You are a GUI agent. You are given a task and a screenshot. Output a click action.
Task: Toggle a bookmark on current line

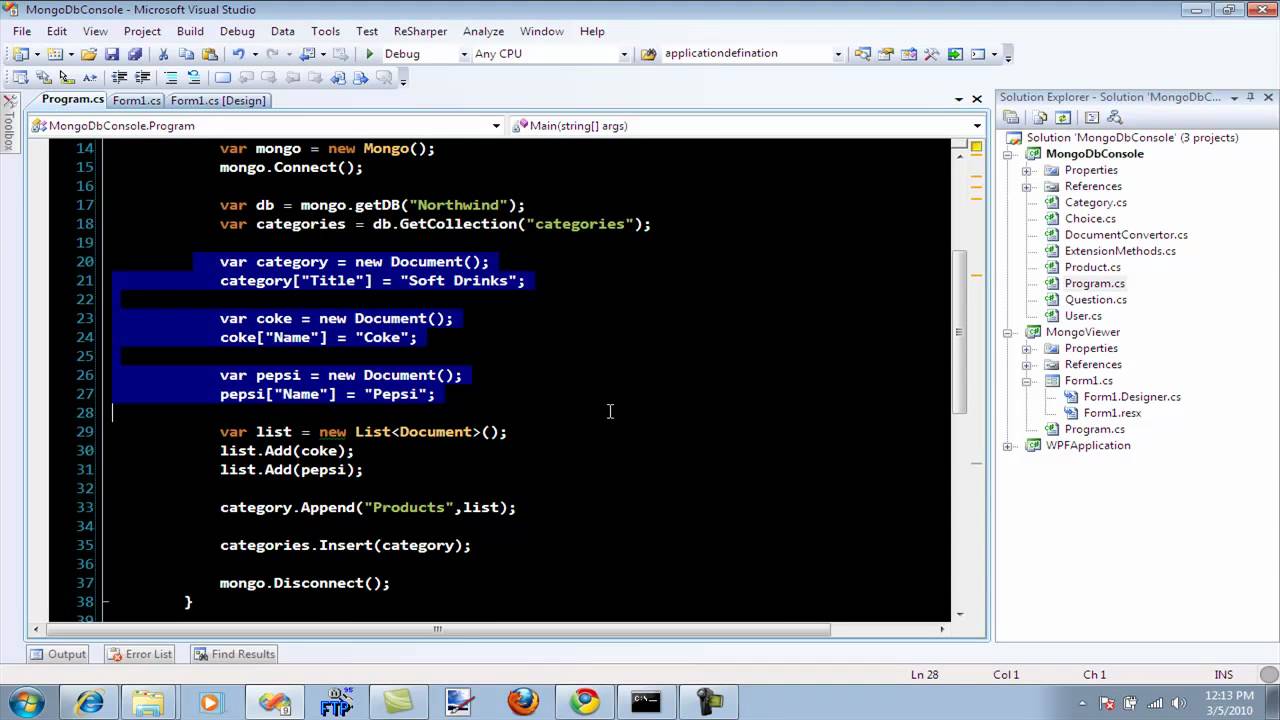pyautogui.click(x=222, y=77)
